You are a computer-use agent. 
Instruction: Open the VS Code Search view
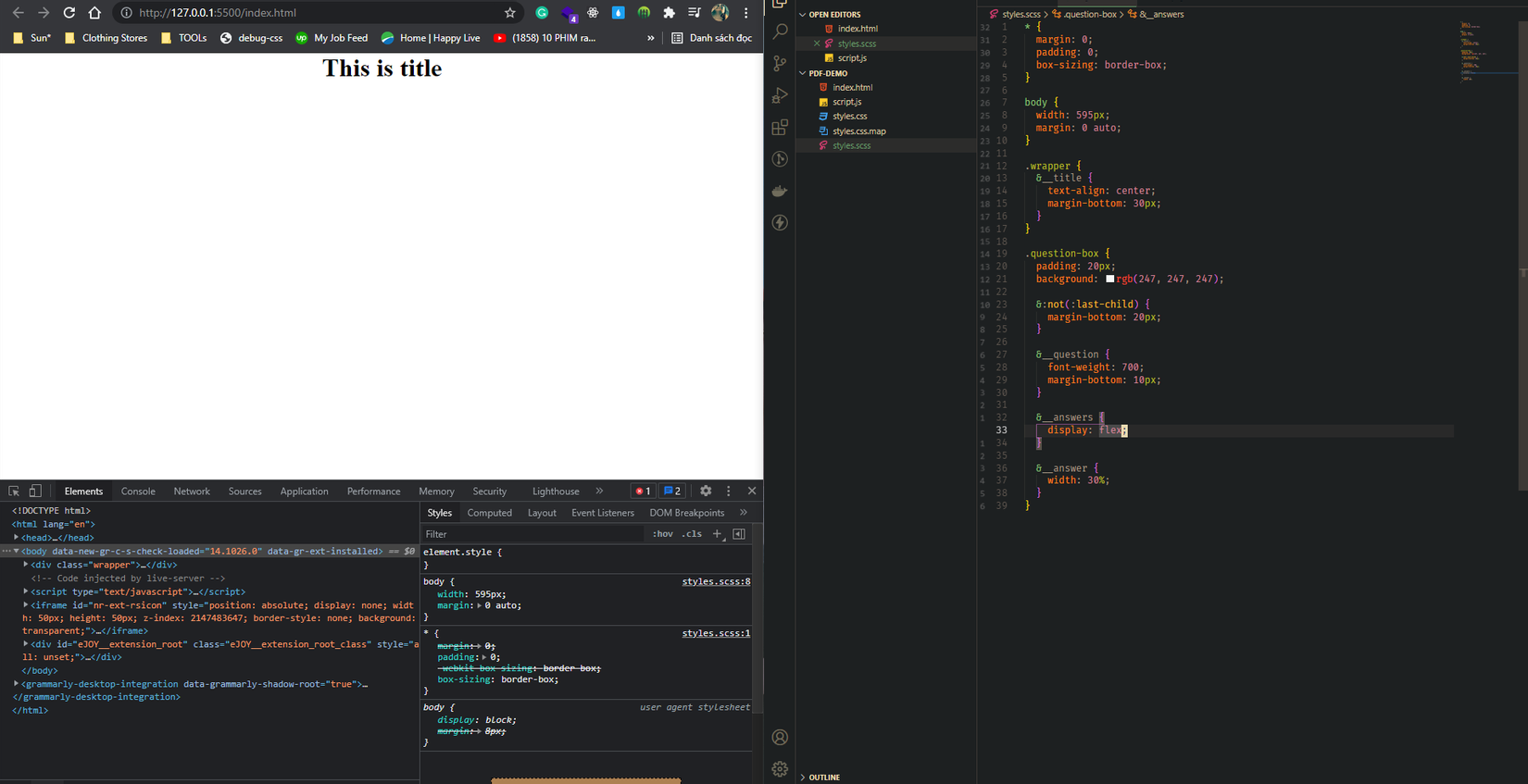tap(781, 31)
